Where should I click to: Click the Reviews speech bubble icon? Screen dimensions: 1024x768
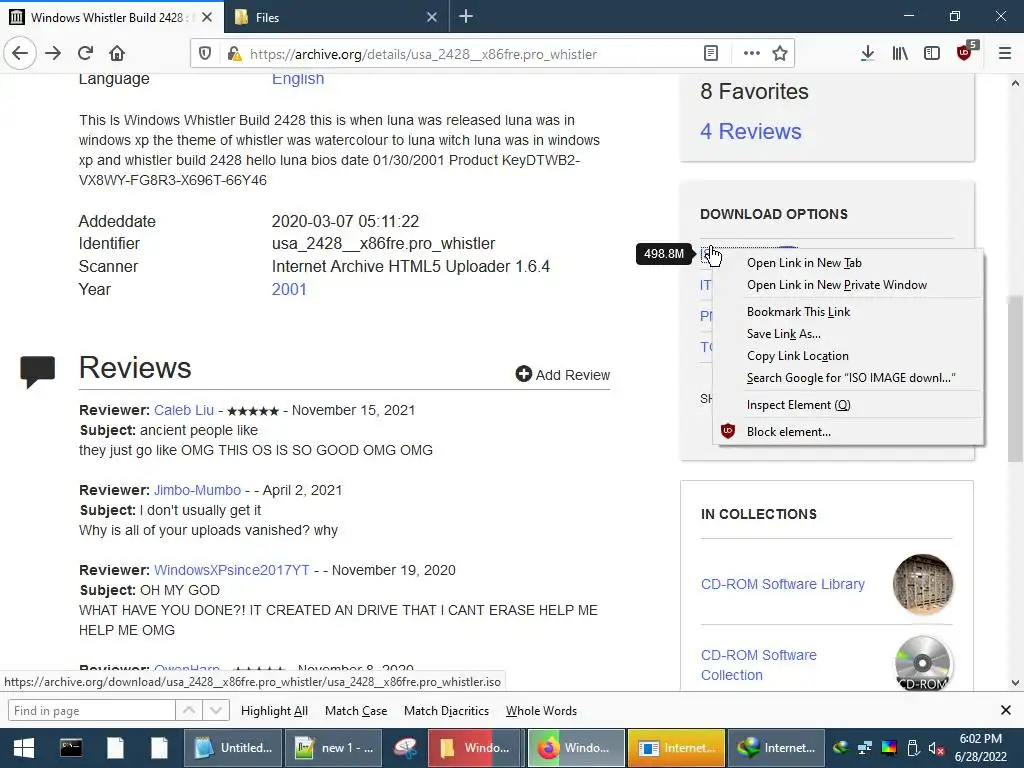[38, 372]
